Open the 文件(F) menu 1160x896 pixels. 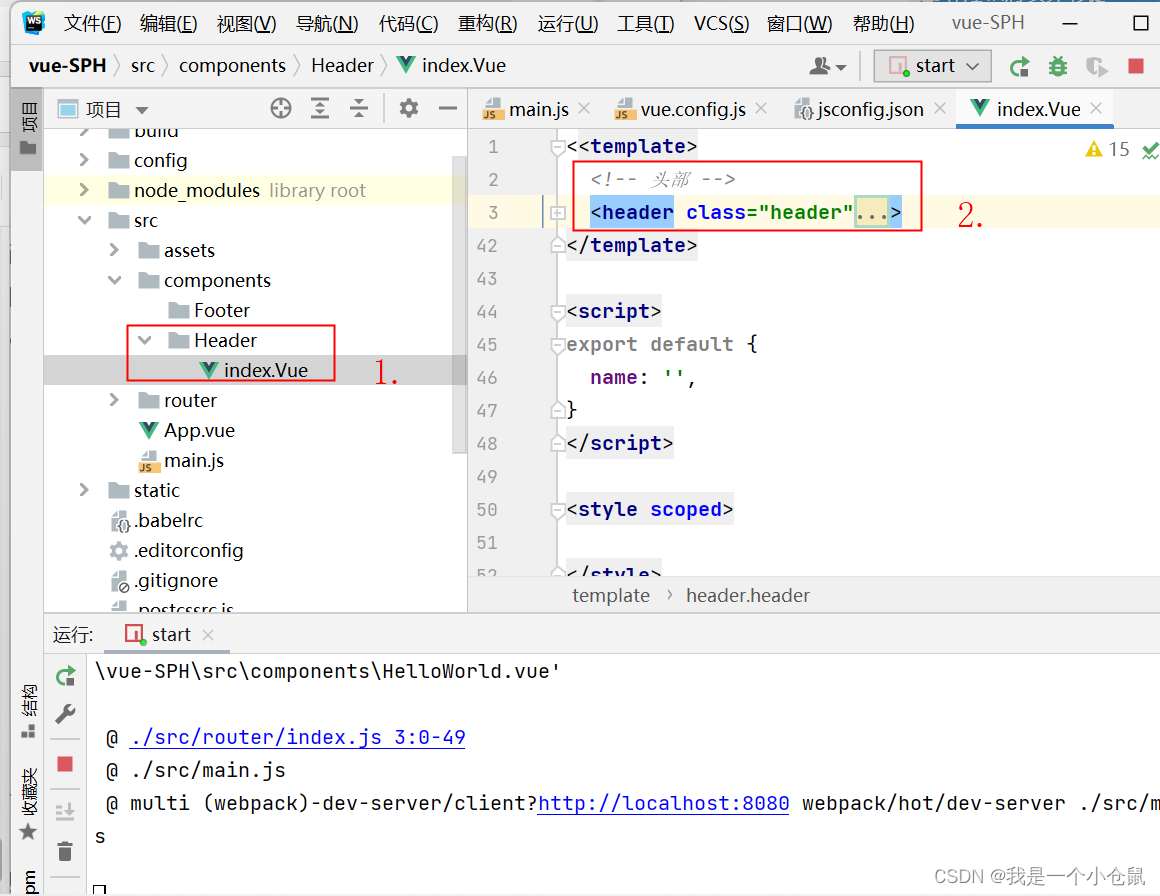pos(92,24)
